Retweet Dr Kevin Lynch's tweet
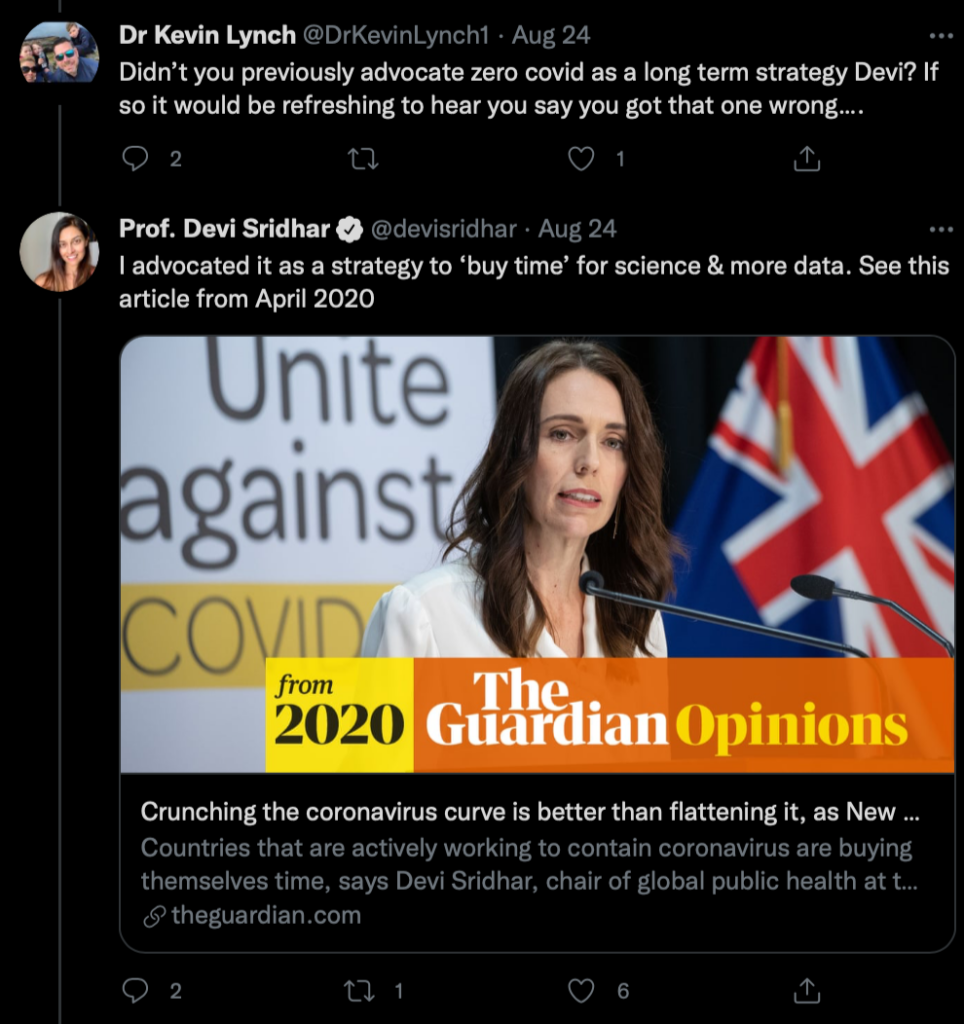The image size is (964, 1024). [x=362, y=159]
